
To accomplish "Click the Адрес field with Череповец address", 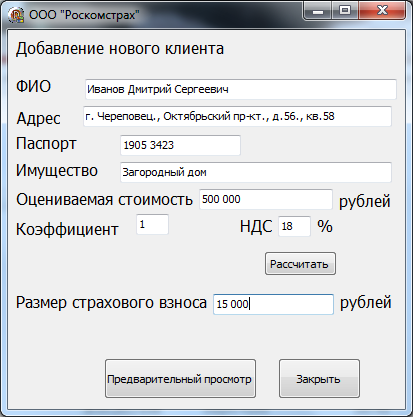I will click(x=237, y=116).
